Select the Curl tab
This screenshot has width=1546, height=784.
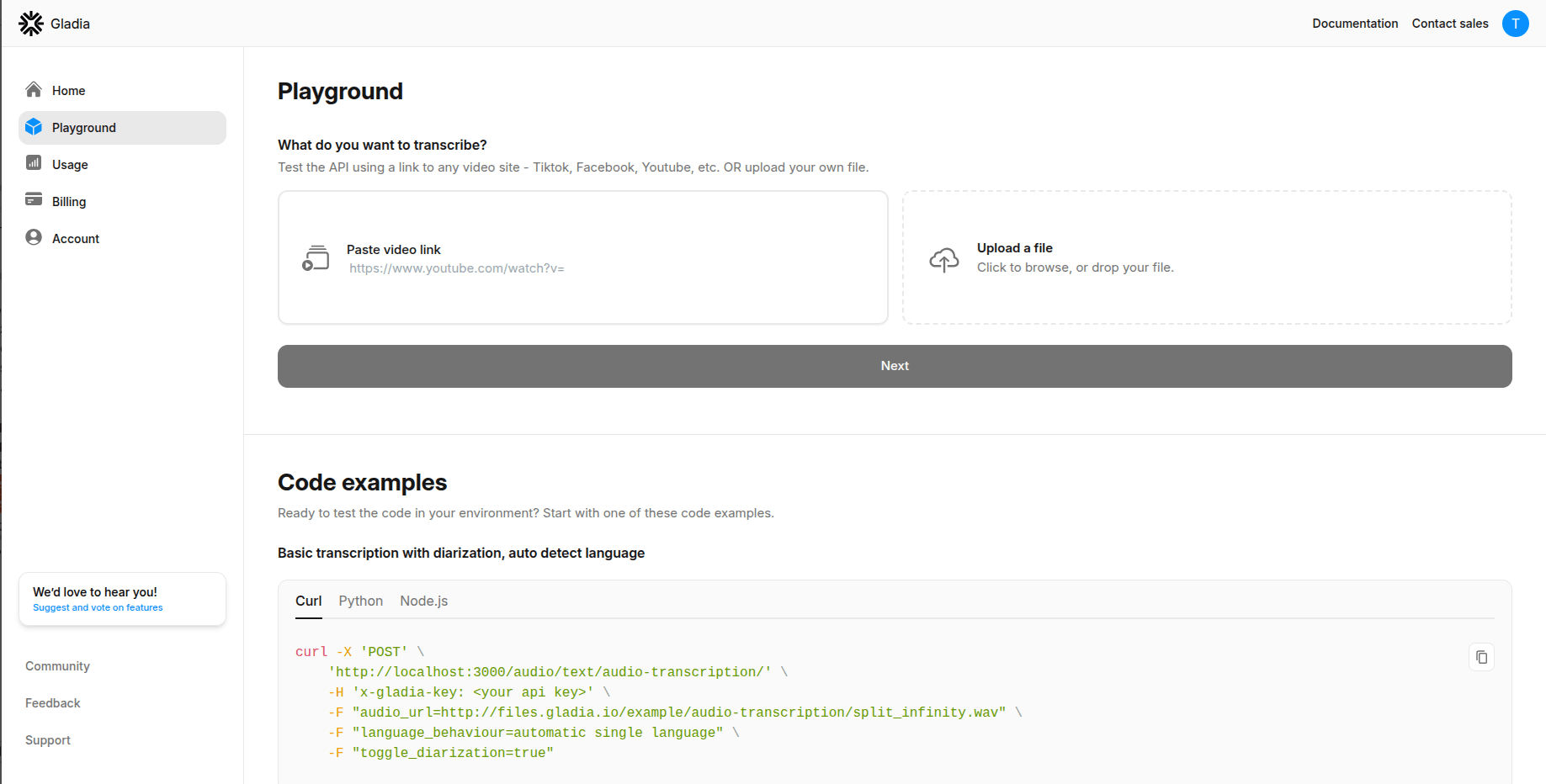(308, 601)
